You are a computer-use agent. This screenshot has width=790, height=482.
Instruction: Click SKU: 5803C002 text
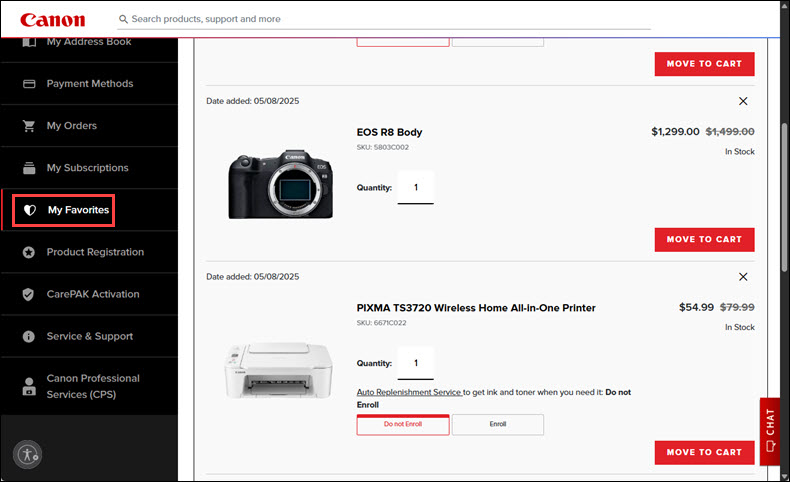tap(382, 148)
